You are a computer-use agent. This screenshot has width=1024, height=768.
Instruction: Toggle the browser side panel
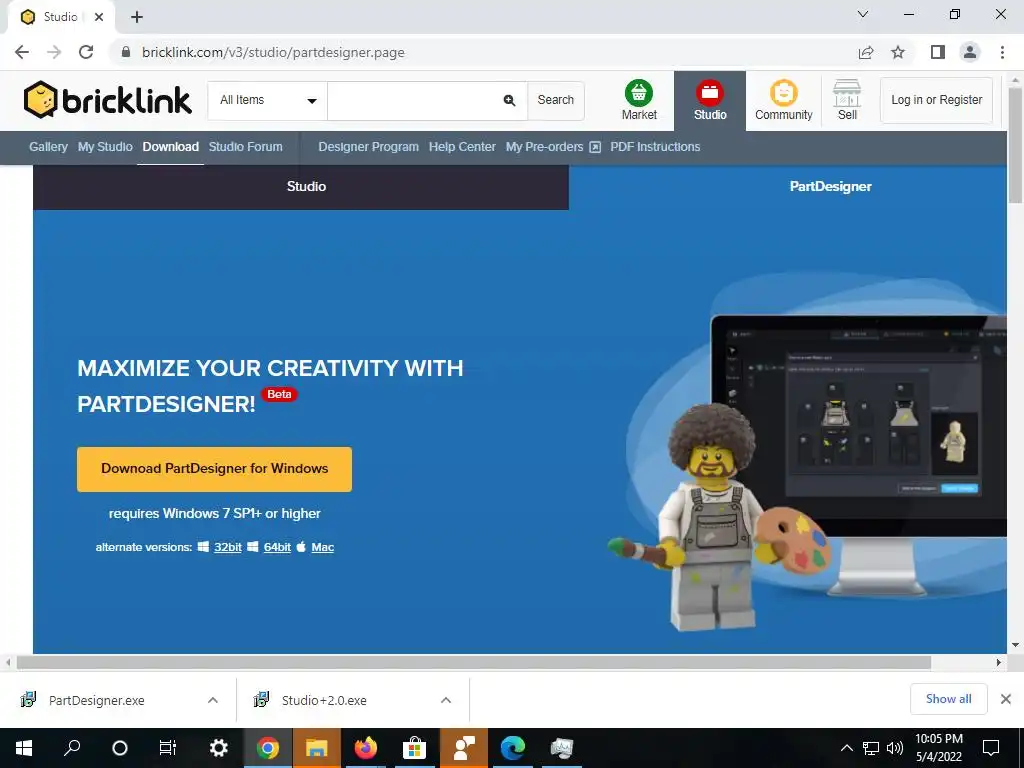[938, 52]
